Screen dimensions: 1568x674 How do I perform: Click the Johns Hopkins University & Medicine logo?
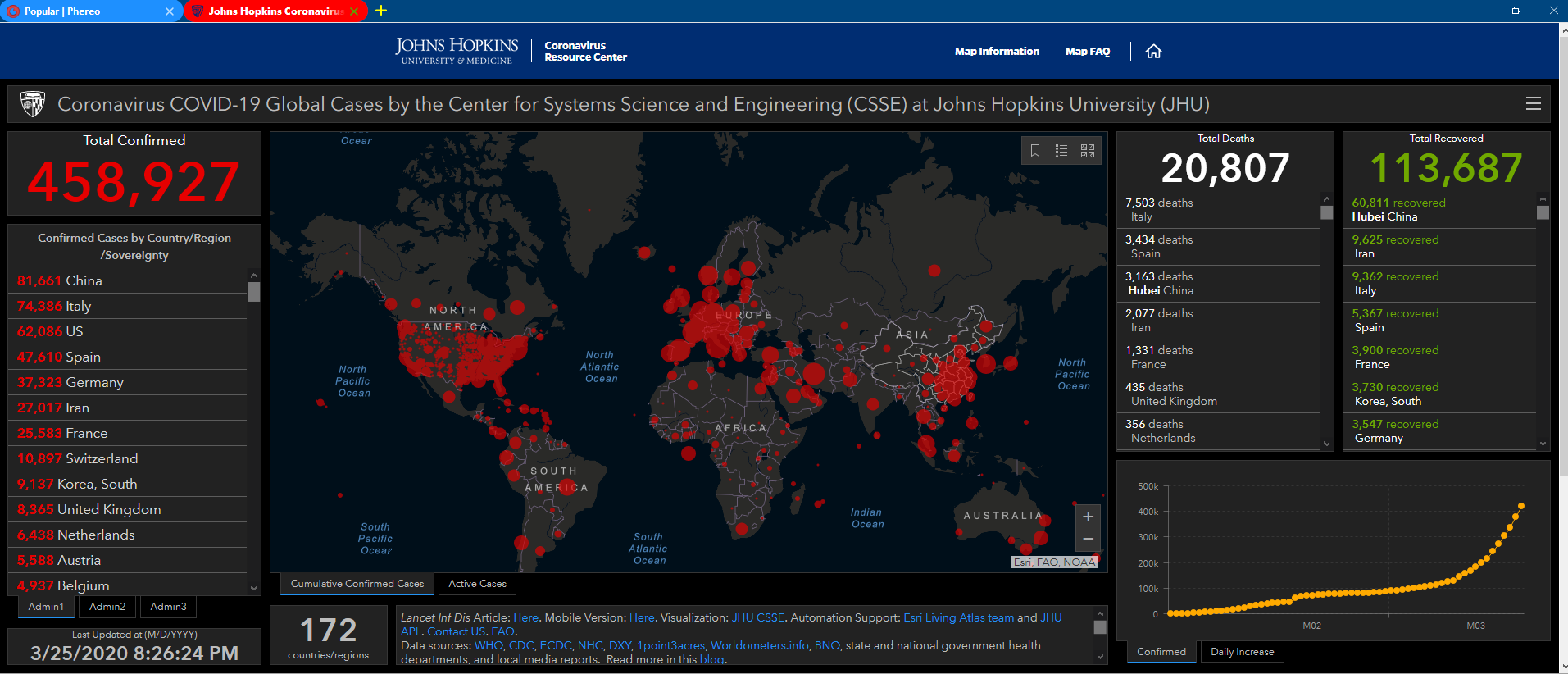[x=457, y=51]
